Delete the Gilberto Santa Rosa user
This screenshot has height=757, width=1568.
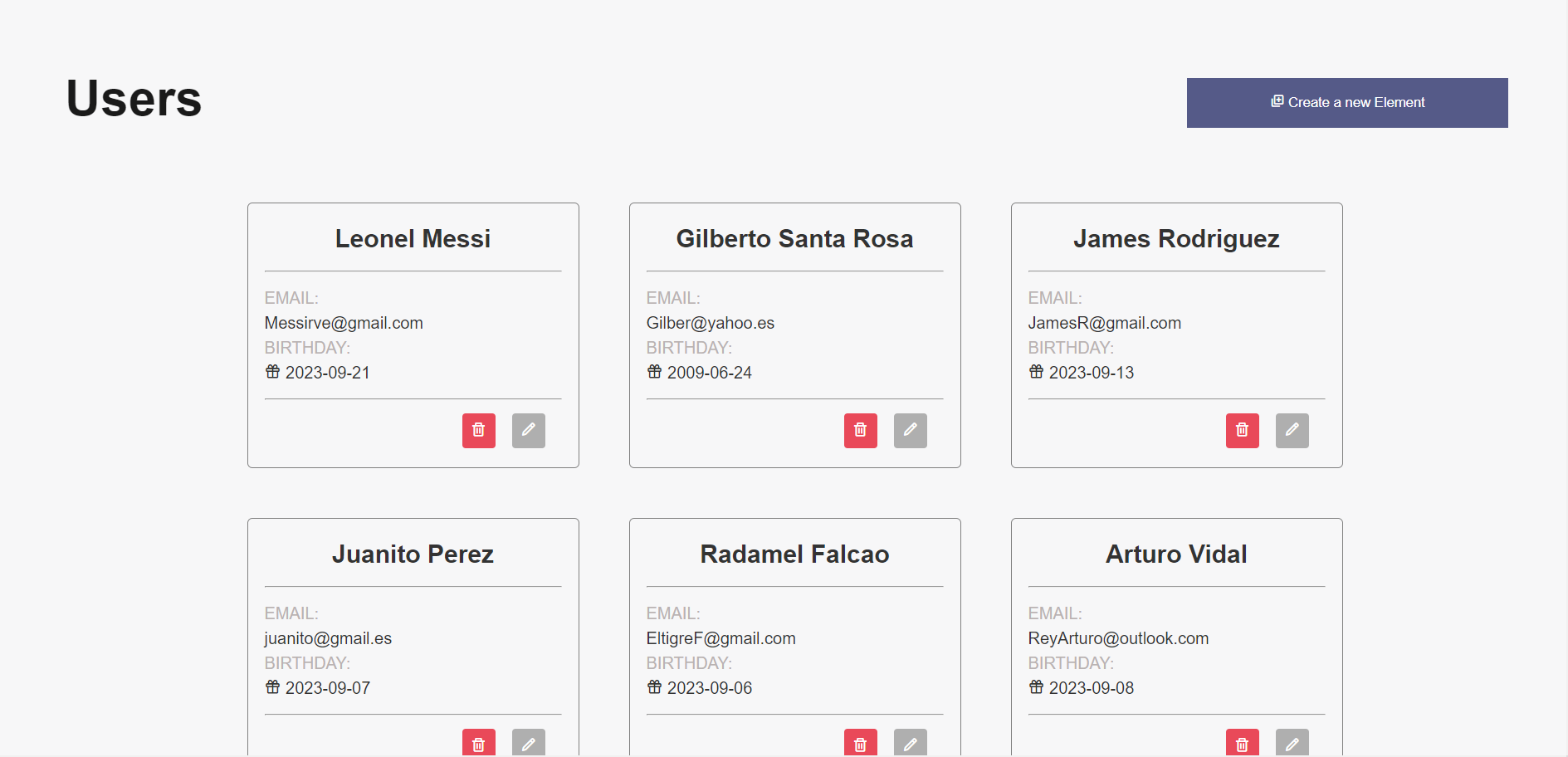tap(860, 430)
